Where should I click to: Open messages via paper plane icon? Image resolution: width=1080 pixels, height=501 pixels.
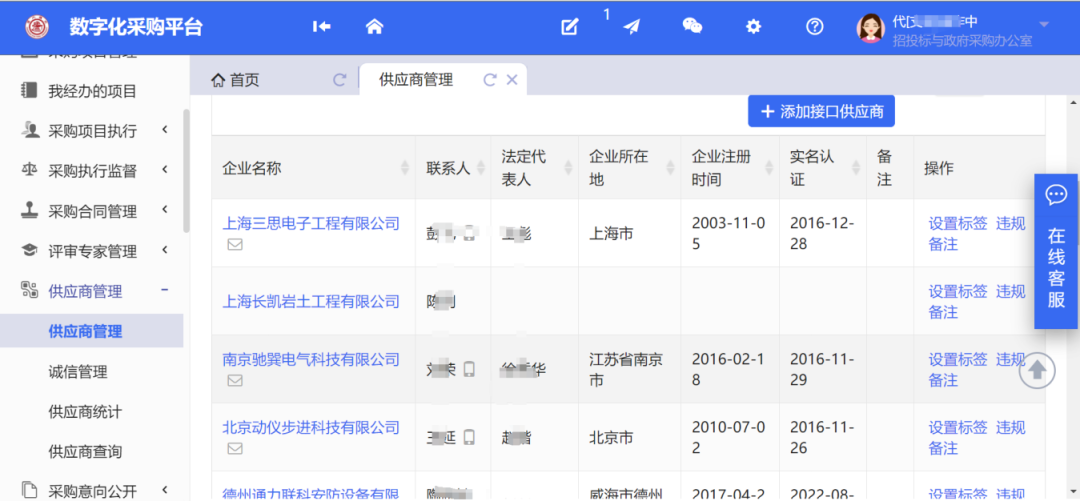(x=631, y=27)
